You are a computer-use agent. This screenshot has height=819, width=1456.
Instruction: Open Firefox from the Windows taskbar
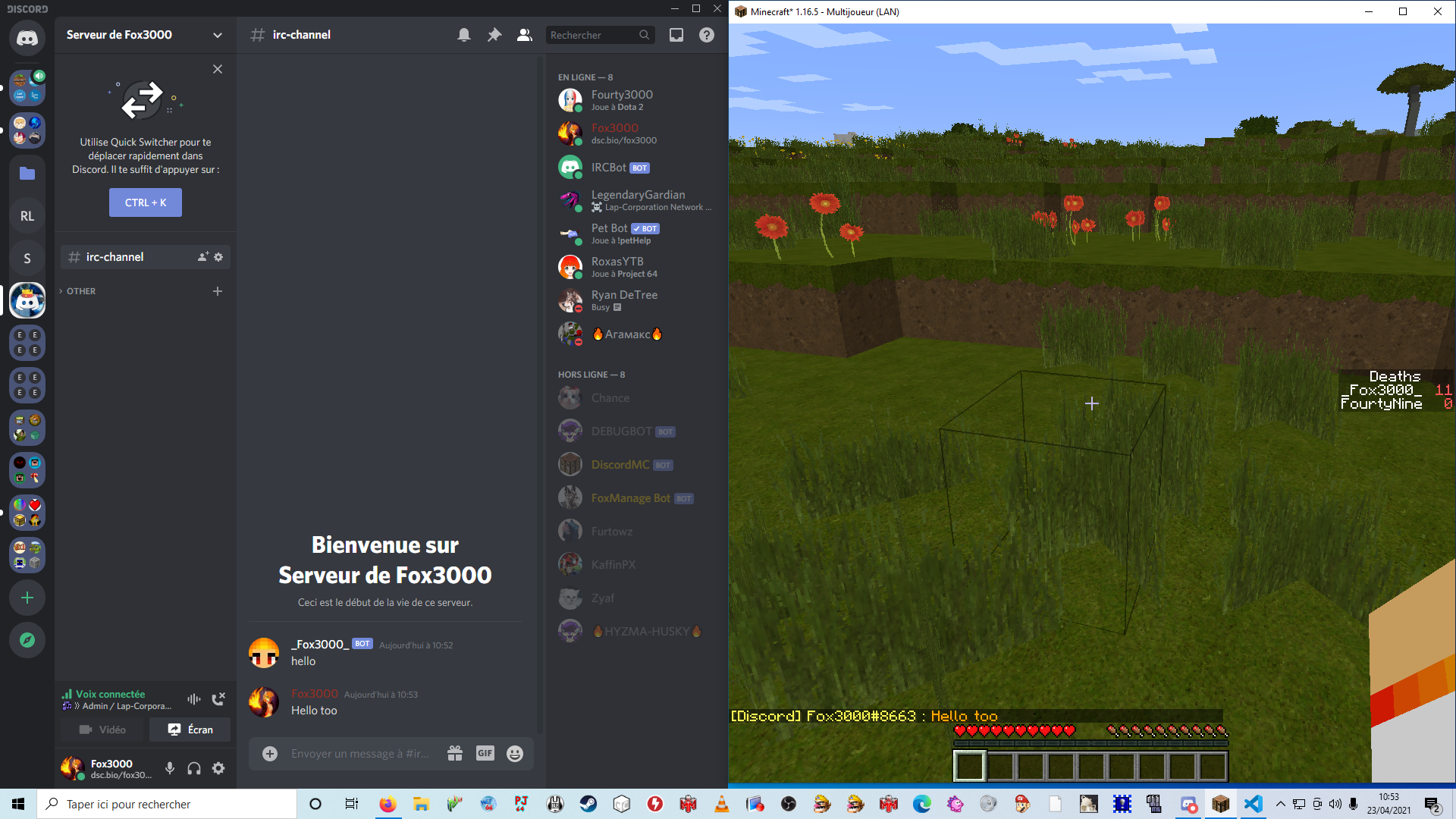(388, 804)
